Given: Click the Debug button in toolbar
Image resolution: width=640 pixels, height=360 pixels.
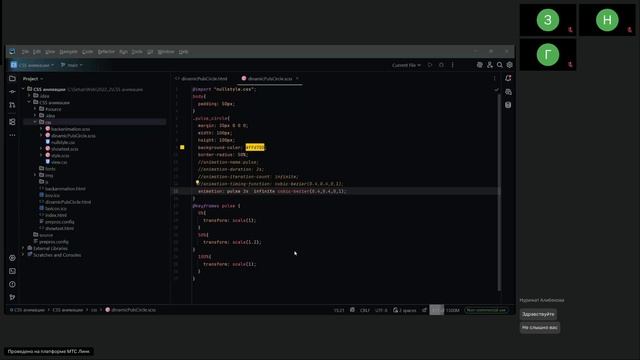Looking at the screenshot, I should point(441,65).
